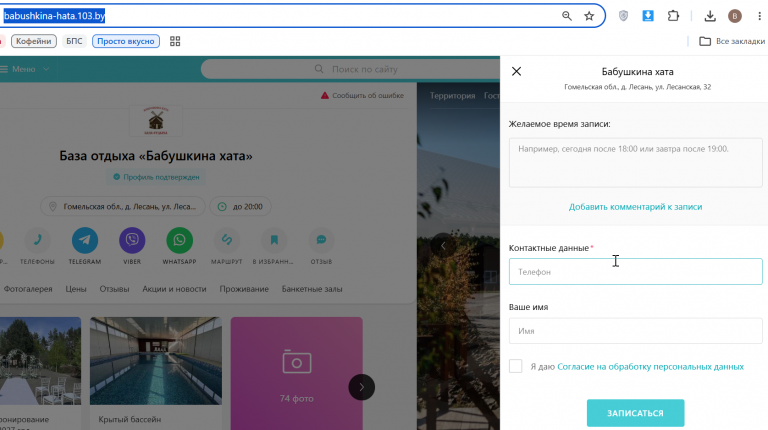Open the wedding arch photo thumbnail
768x430 pixels.
(40, 361)
